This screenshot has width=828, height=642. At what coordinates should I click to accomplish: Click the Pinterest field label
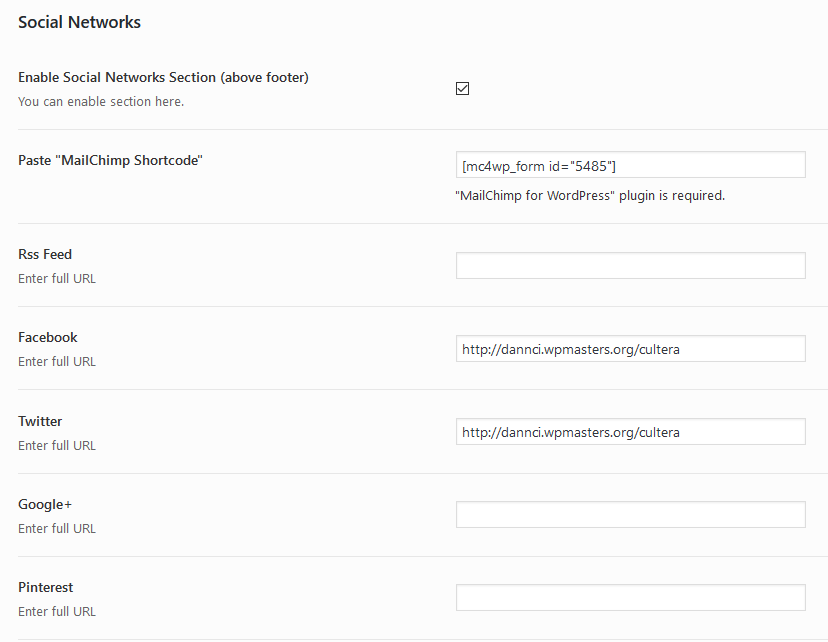46,587
